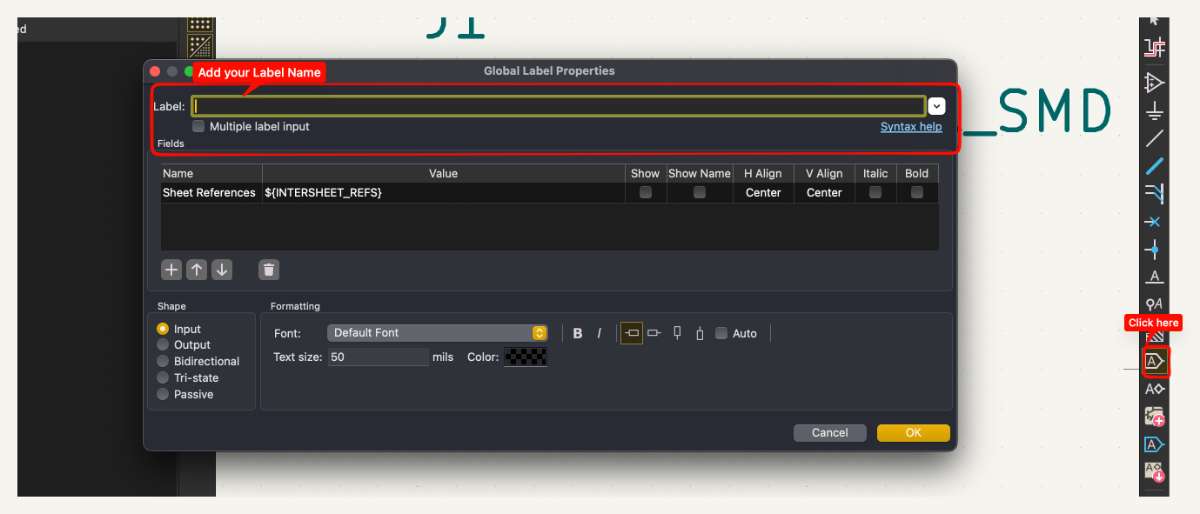Screen dimensions: 1200x514
Task: Set label orientation with third vertical icon
Action: pyautogui.click(x=677, y=333)
